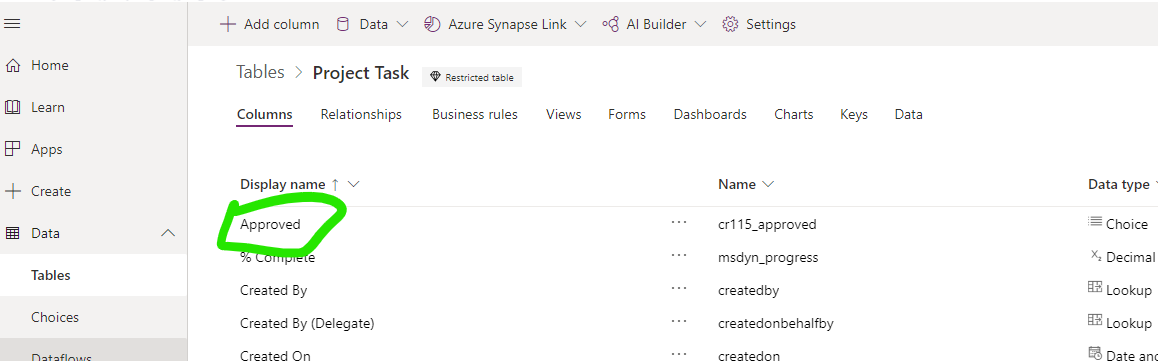Click the Azure Synapse Link icon
The image size is (1158, 361).
pos(432,24)
